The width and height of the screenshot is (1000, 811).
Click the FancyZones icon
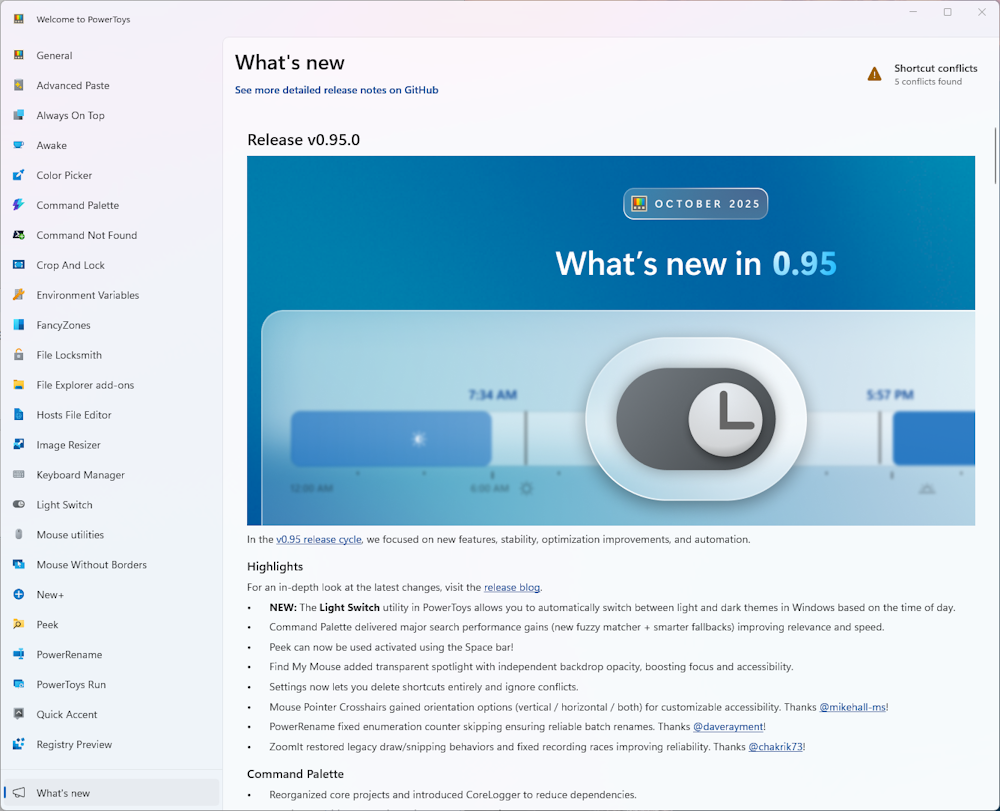(x=18, y=325)
